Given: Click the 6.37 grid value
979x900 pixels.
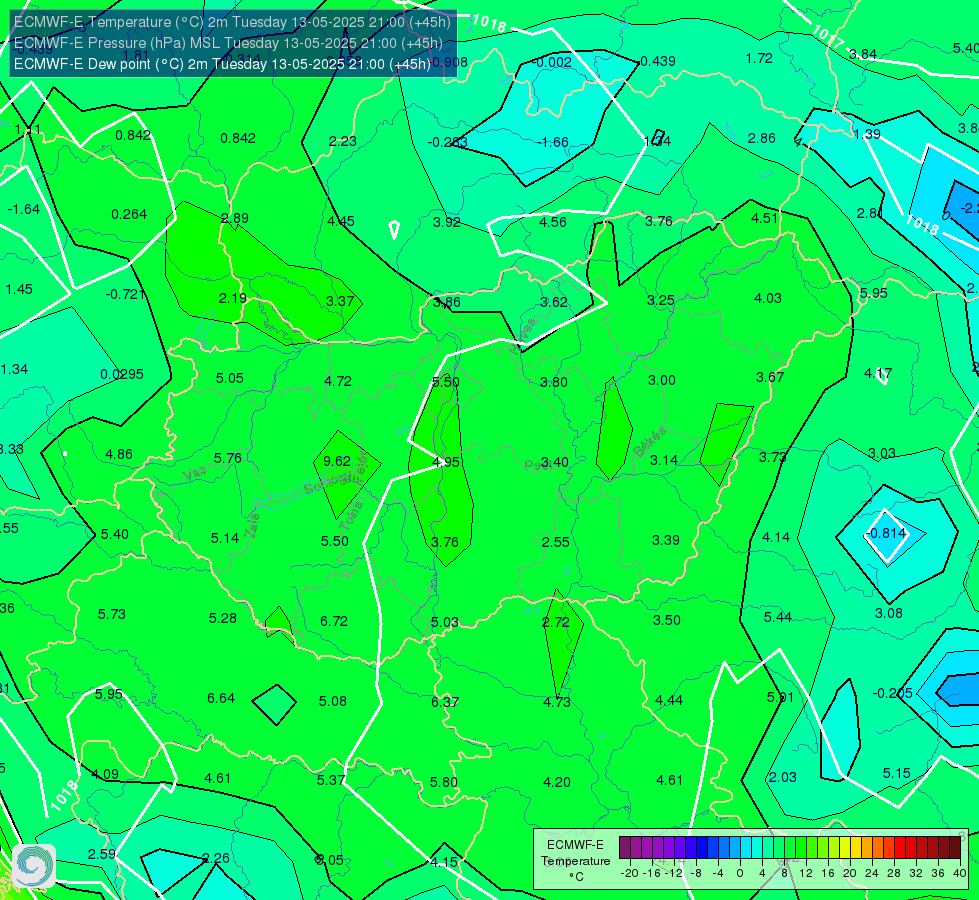Looking at the screenshot, I should point(445,703).
